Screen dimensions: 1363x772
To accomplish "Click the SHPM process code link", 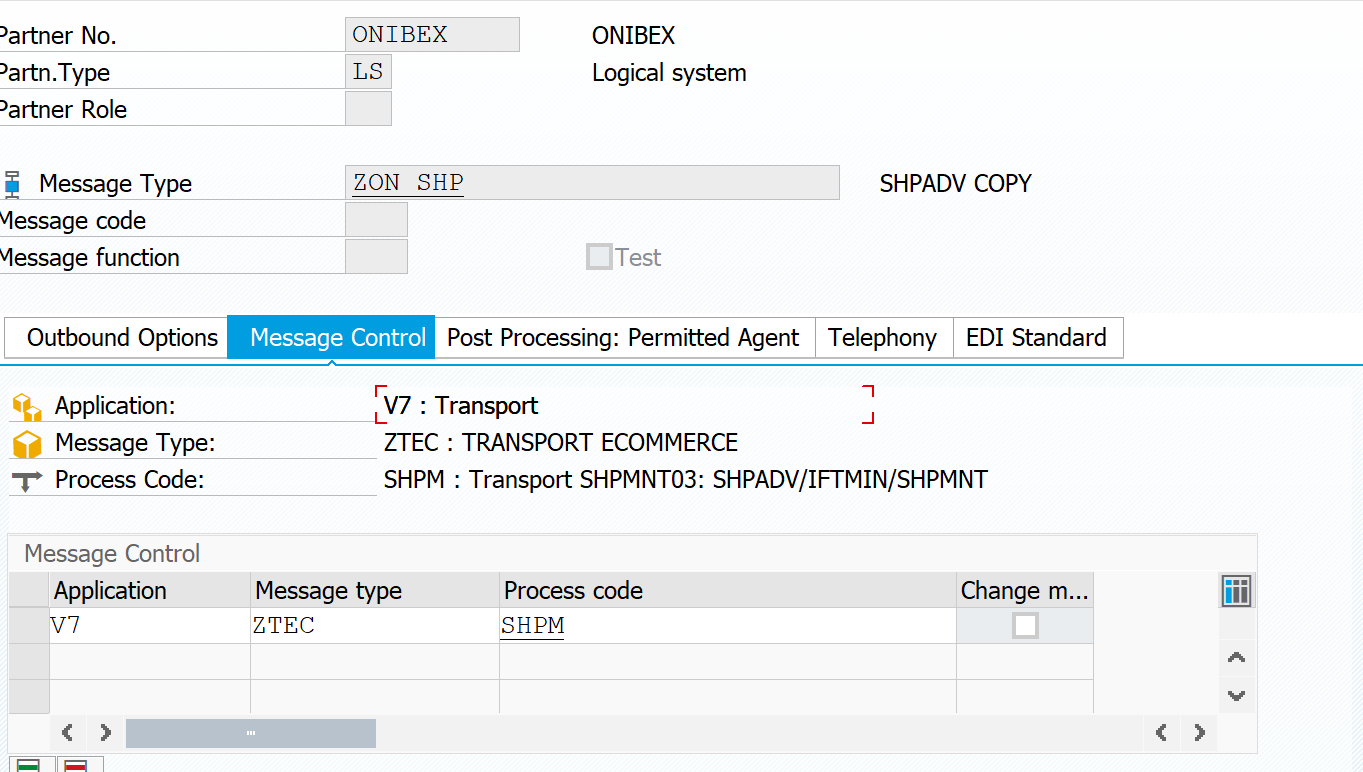I will [x=532, y=626].
